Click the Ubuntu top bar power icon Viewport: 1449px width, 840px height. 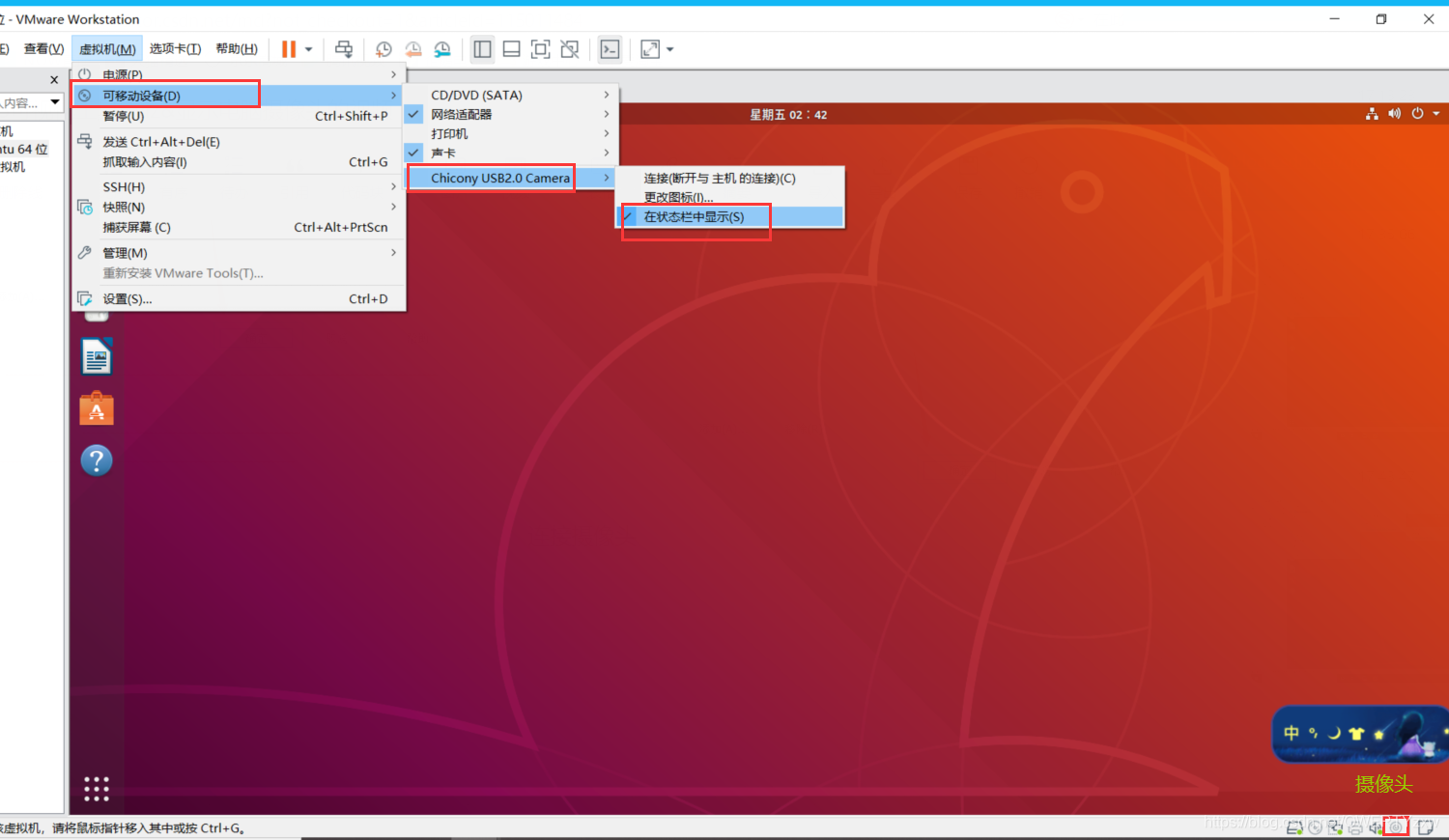pyautogui.click(x=1417, y=114)
